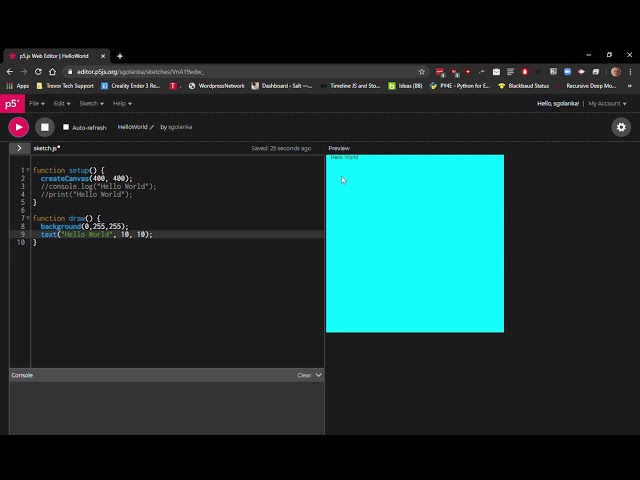The image size is (640, 480).
Task: Open Blackbaud Status bookmark
Action: click(524, 86)
